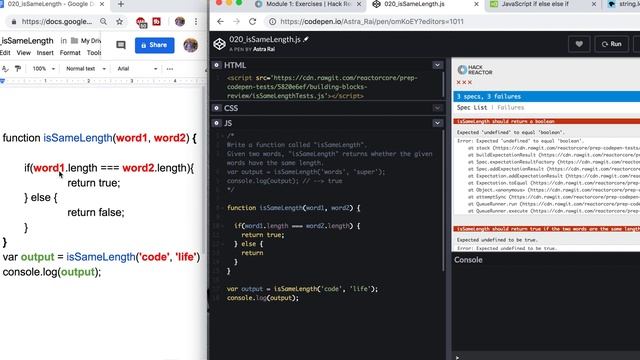Click back arrow in CodePen browser

[x=220, y=22]
